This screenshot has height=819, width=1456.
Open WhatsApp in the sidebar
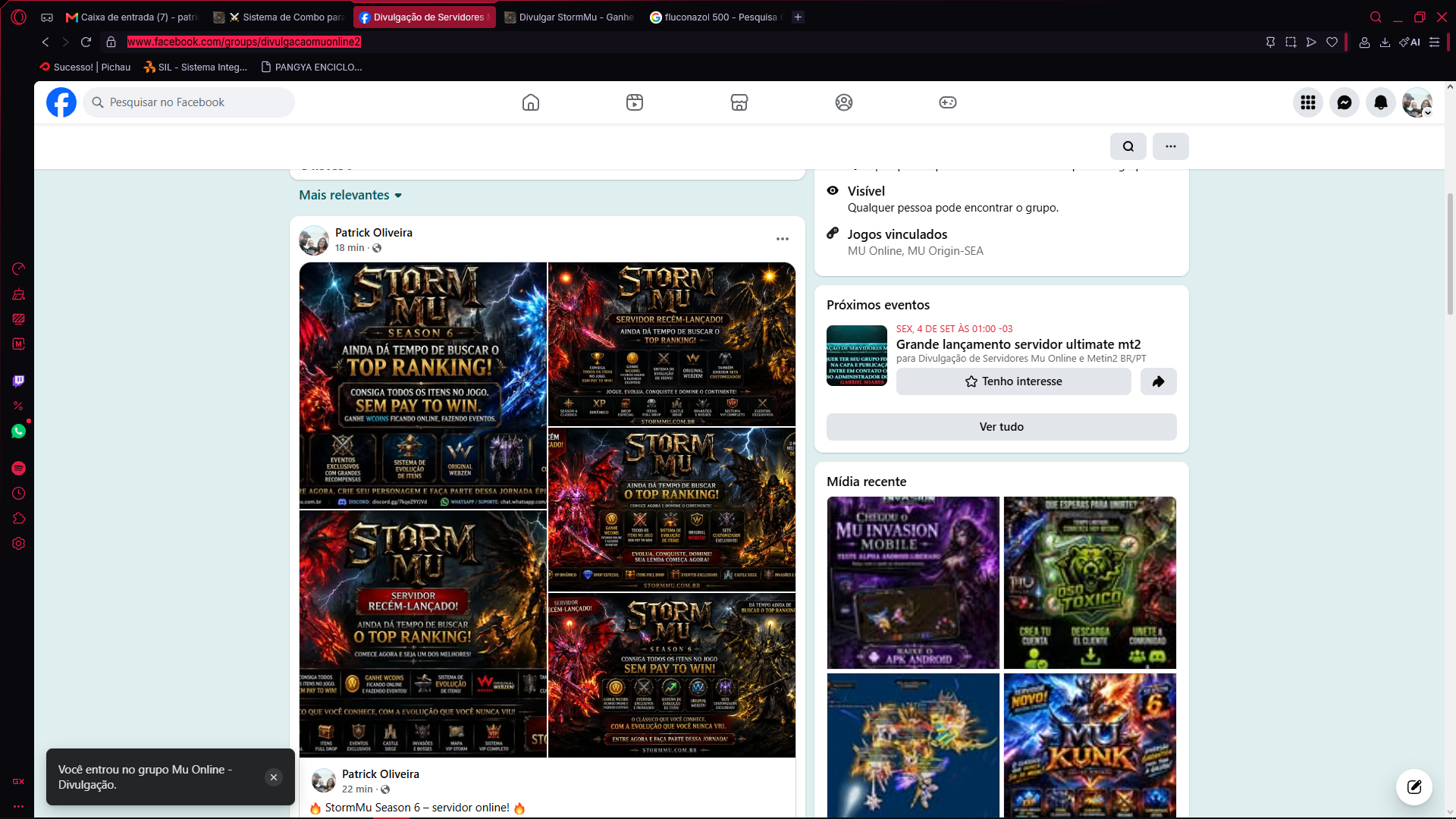(19, 431)
